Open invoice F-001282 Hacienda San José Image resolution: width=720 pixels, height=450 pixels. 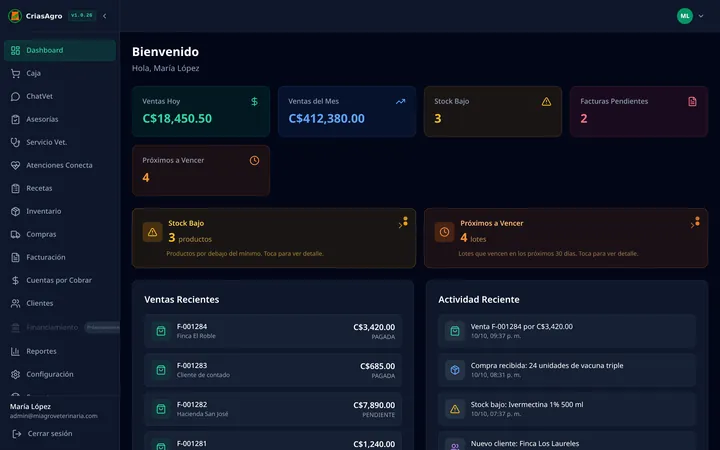(273, 409)
